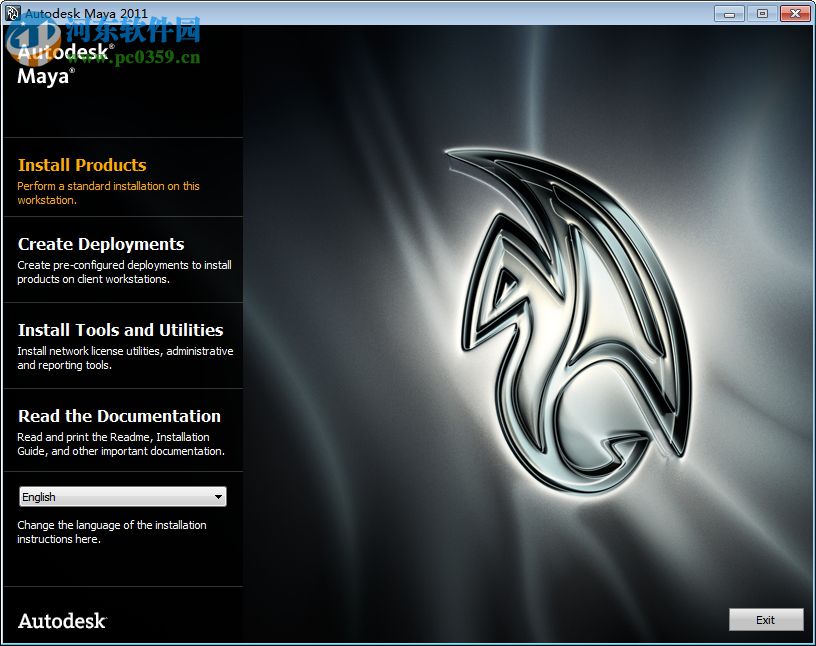Minimize the installer window
The image size is (816, 646).
tap(730, 14)
